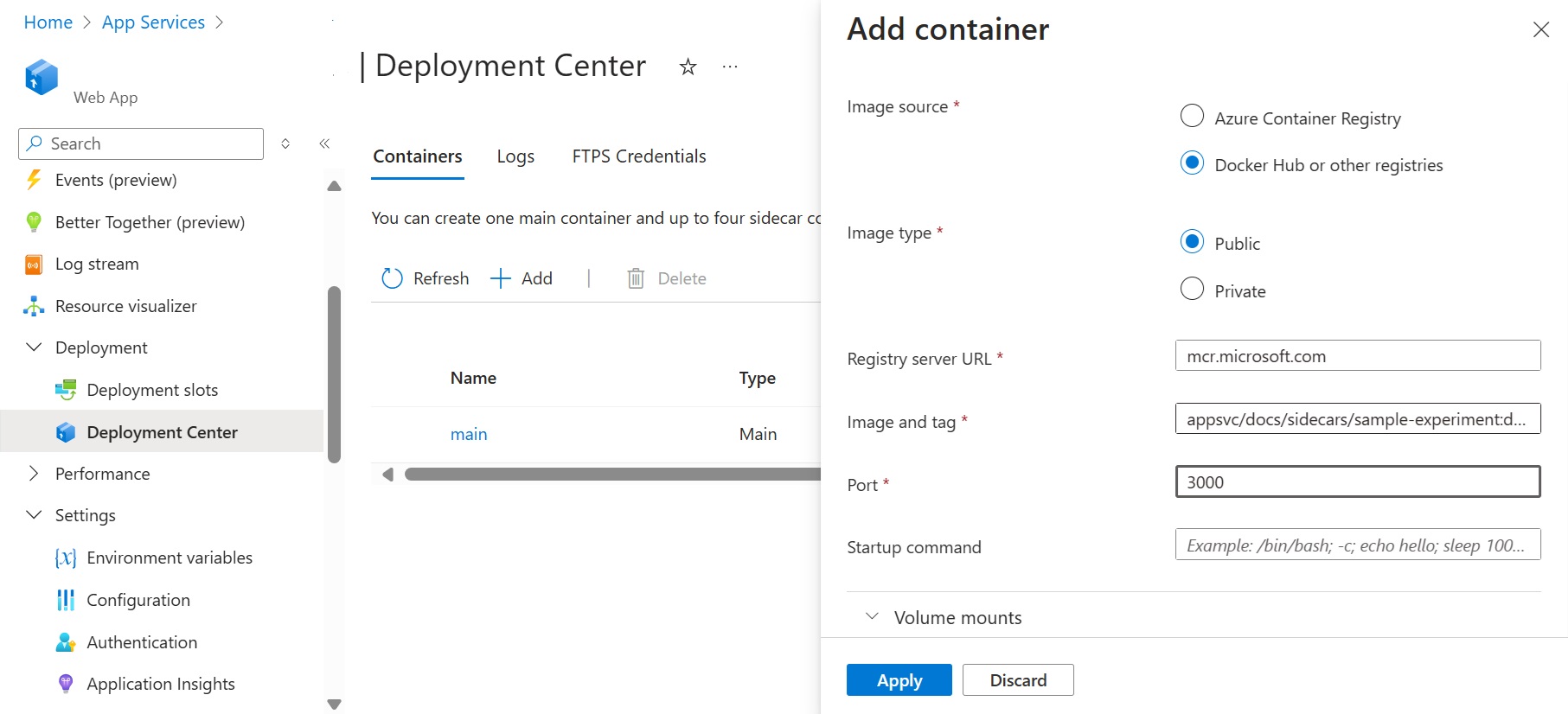Choose Public image type
The width and height of the screenshot is (1568, 714).
click(1192, 241)
